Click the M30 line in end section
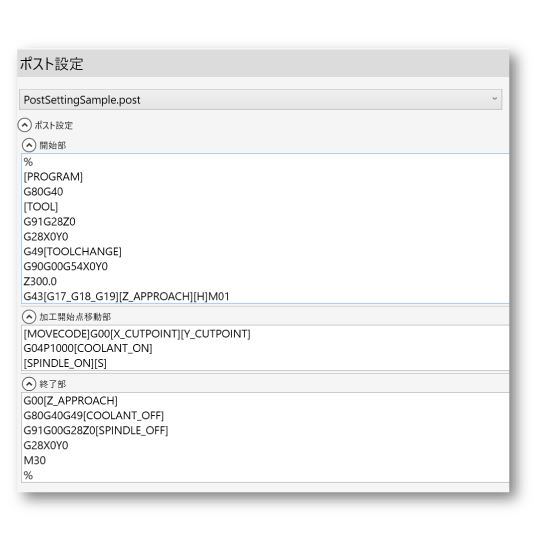Screen dimensions: 534x534 35,460
